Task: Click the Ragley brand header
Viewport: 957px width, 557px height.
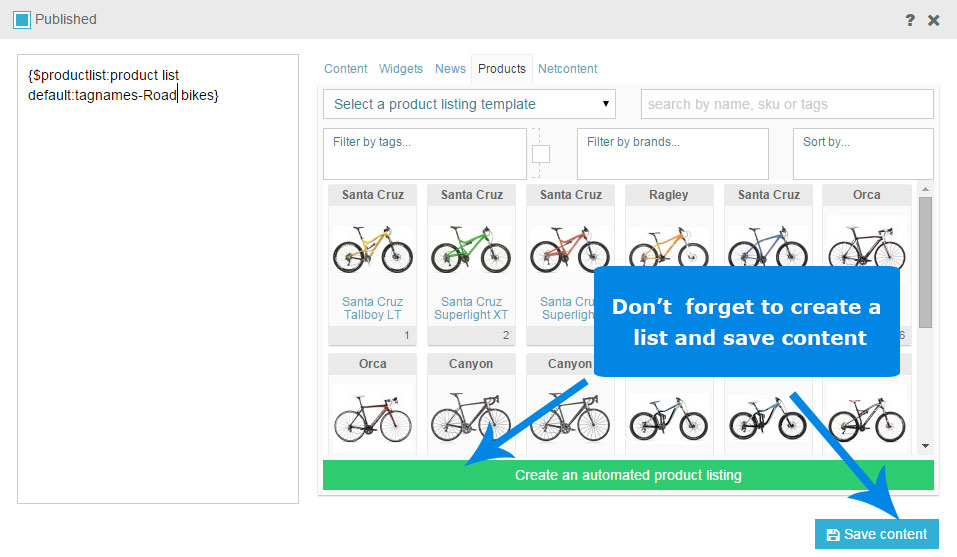Action: 669,195
